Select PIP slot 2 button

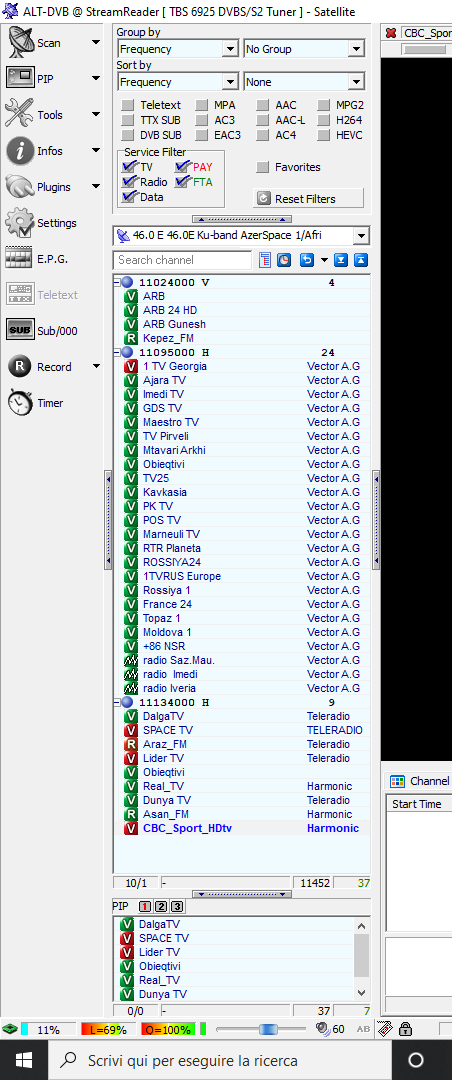(x=161, y=906)
